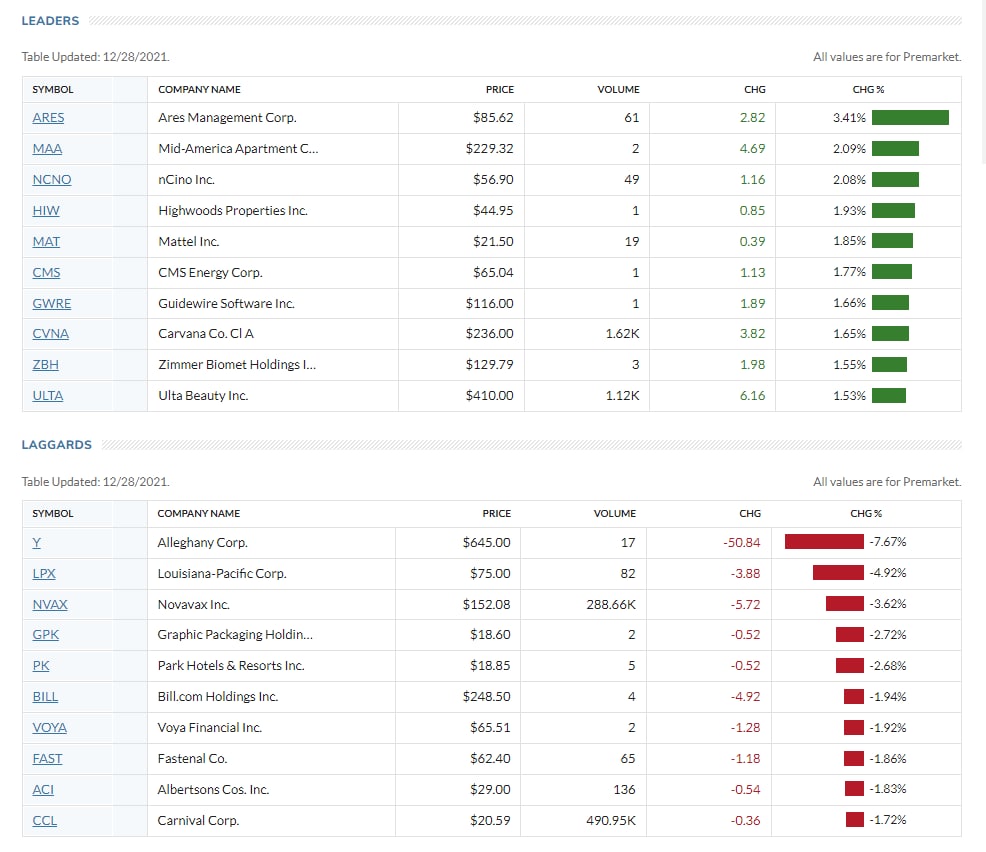Click the NCNO stock symbol
986x852 pixels.
point(52,179)
